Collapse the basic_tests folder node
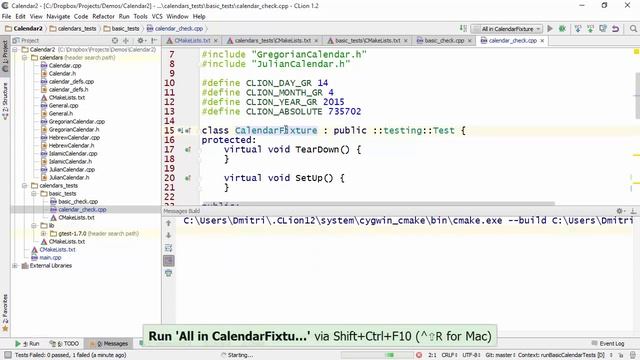 [34, 193]
